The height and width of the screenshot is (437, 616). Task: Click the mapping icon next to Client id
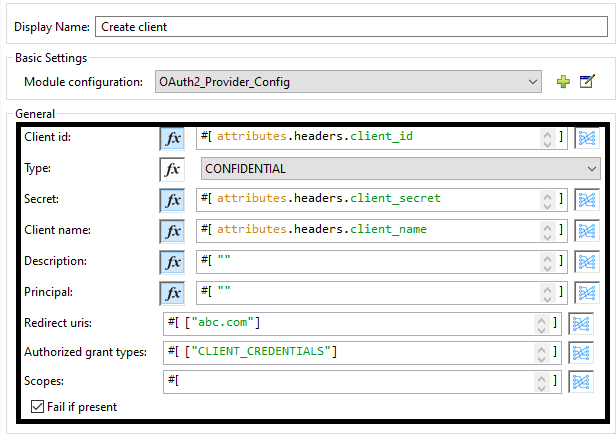point(587,138)
